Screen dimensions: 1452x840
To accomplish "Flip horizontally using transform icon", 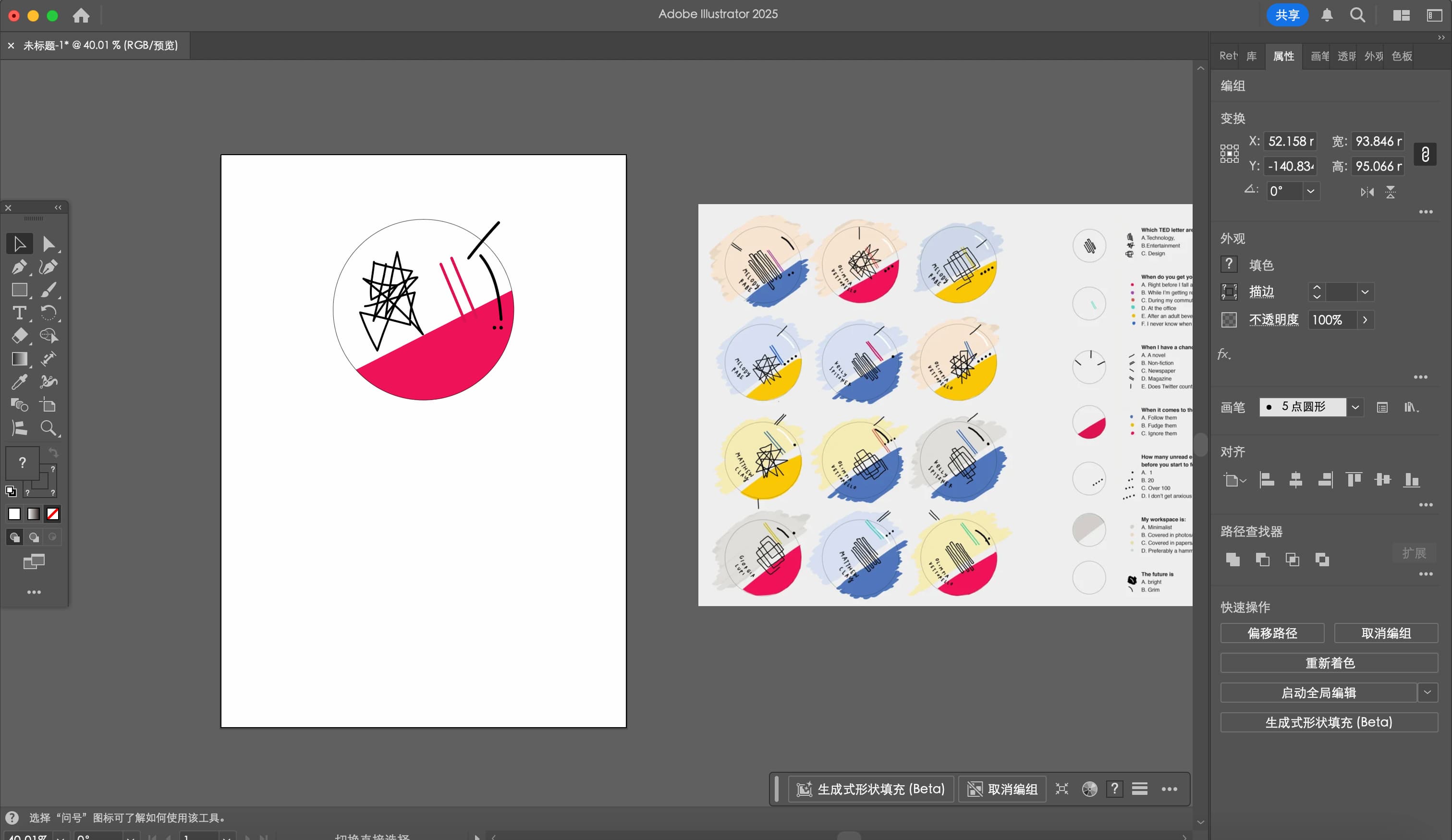I will (x=1367, y=192).
